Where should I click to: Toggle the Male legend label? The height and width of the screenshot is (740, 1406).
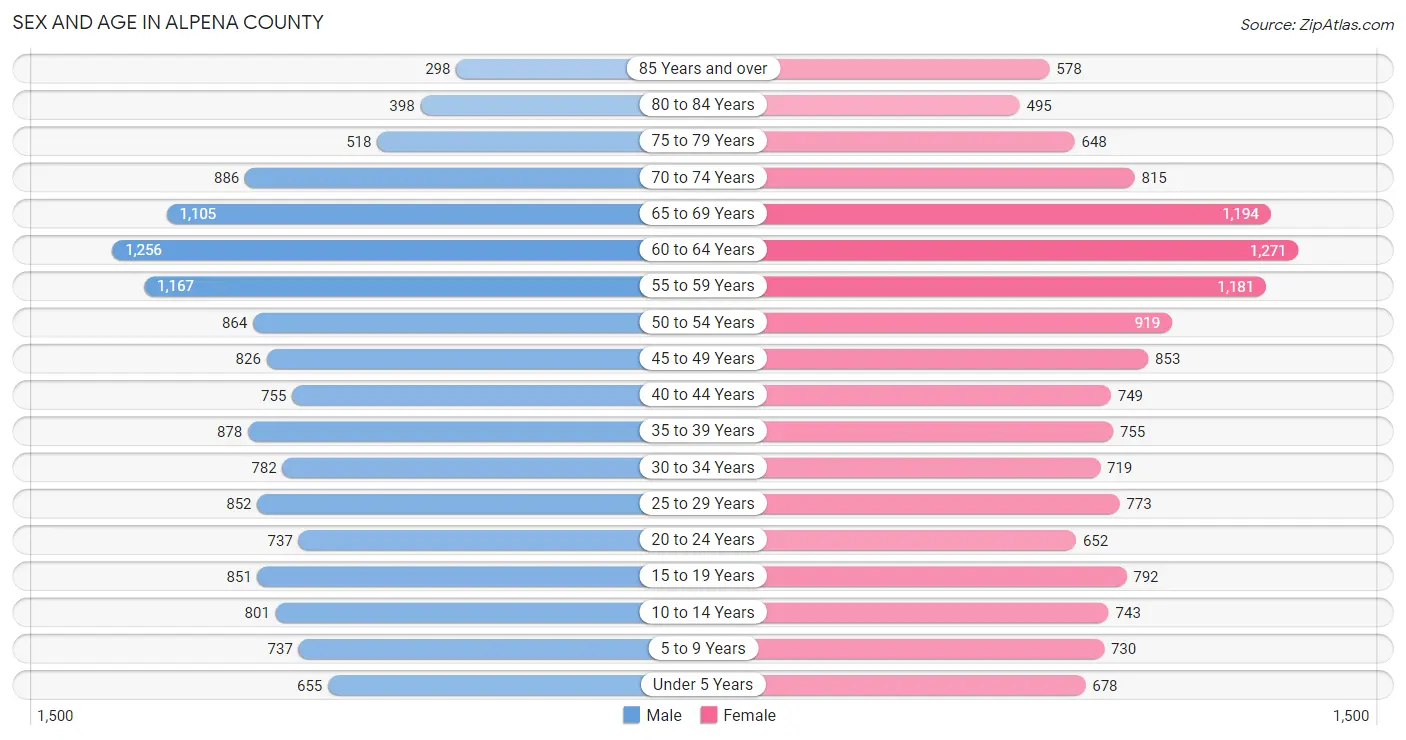pyautogui.click(x=664, y=715)
